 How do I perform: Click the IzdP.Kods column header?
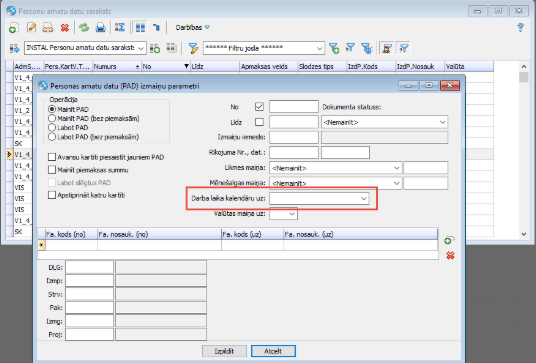tap(371, 67)
